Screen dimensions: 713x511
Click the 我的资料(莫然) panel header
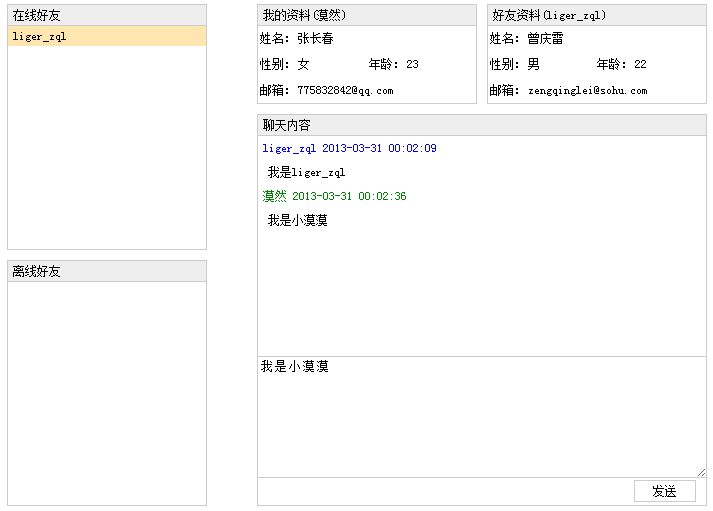(366, 15)
